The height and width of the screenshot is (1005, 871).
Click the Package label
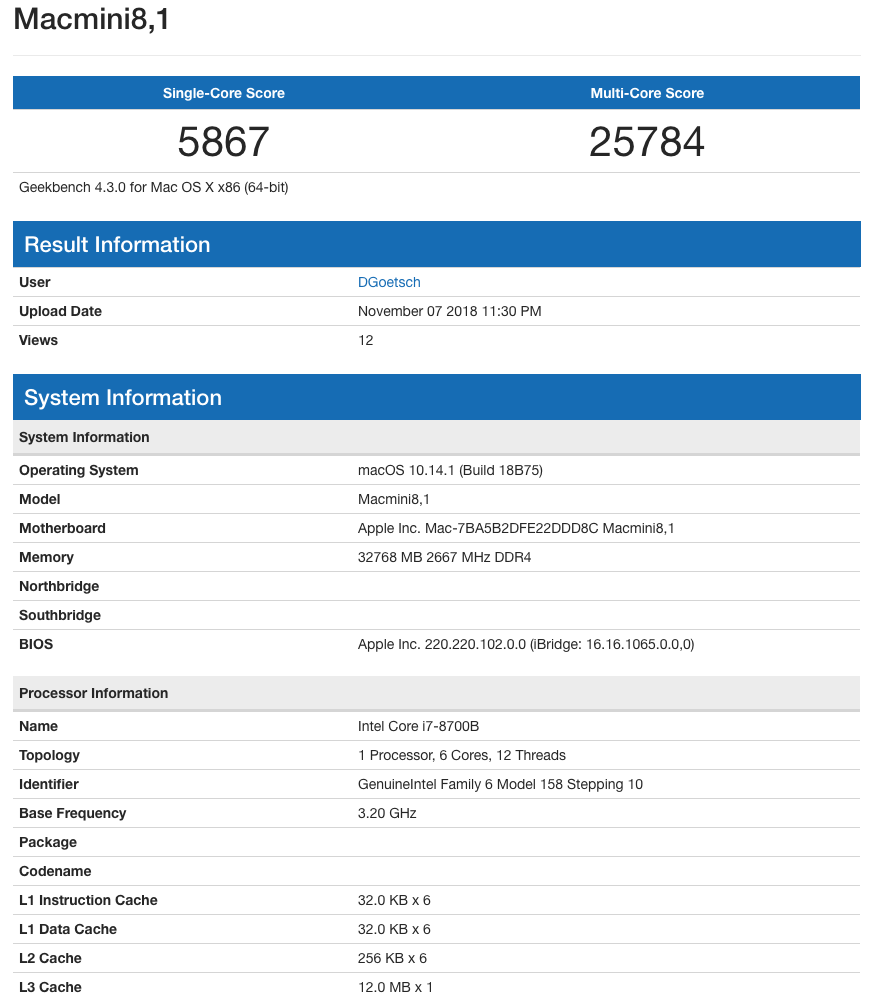coord(48,842)
